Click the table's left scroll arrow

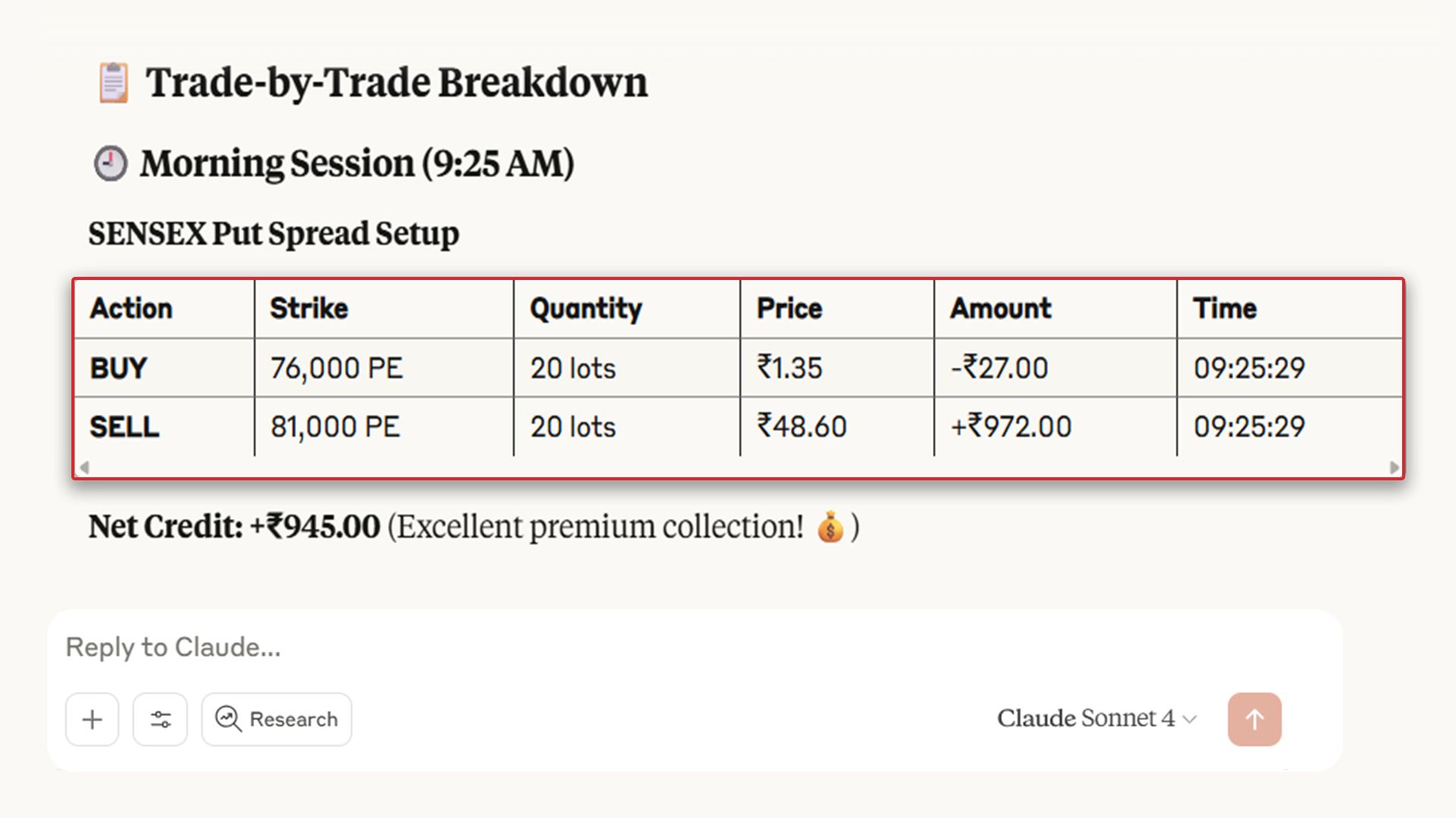point(85,467)
